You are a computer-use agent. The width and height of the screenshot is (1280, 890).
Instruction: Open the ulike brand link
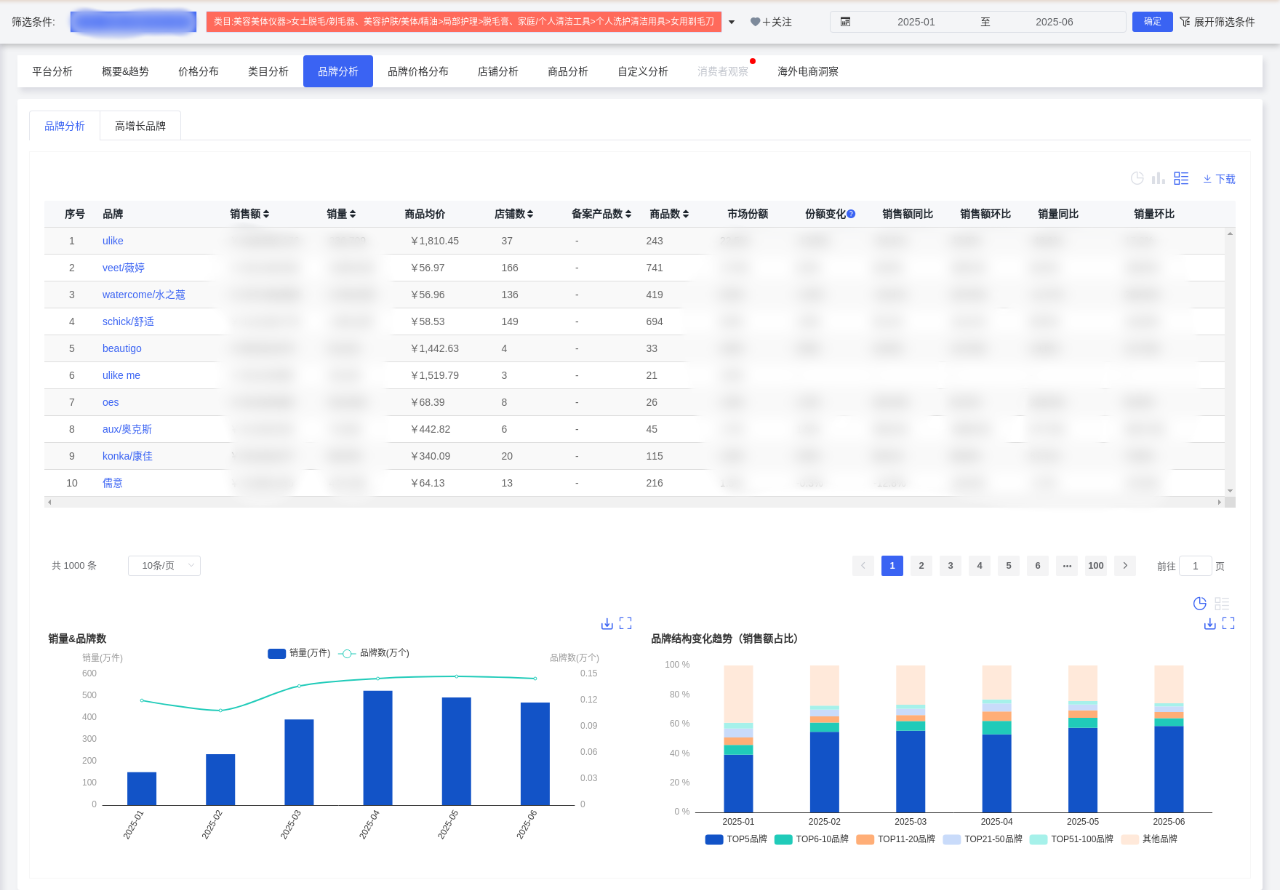(113, 241)
